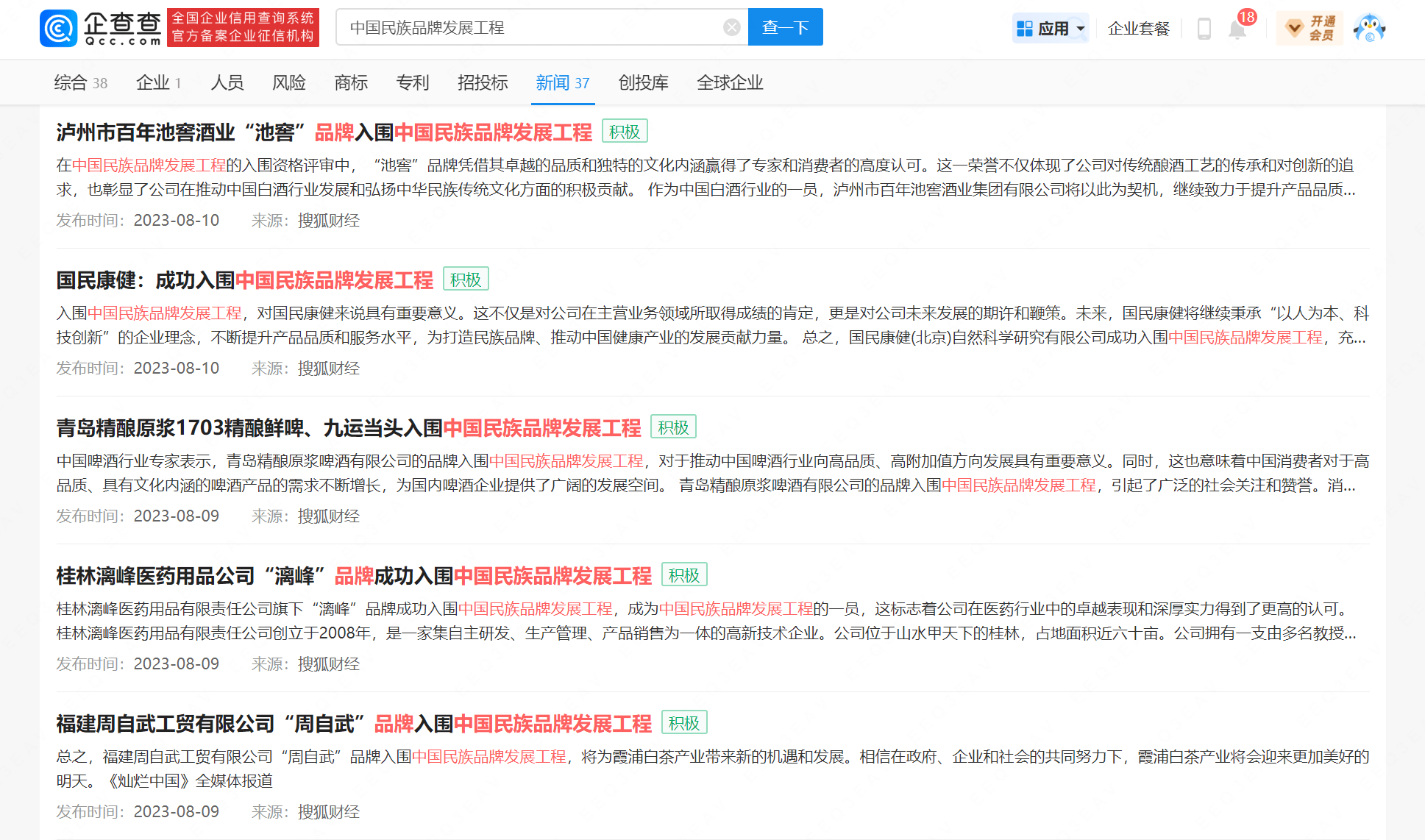Image resolution: width=1425 pixels, height=840 pixels.
Task: Click the red 全国企业信用查询系统 banner
Action: pyautogui.click(x=243, y=28)
